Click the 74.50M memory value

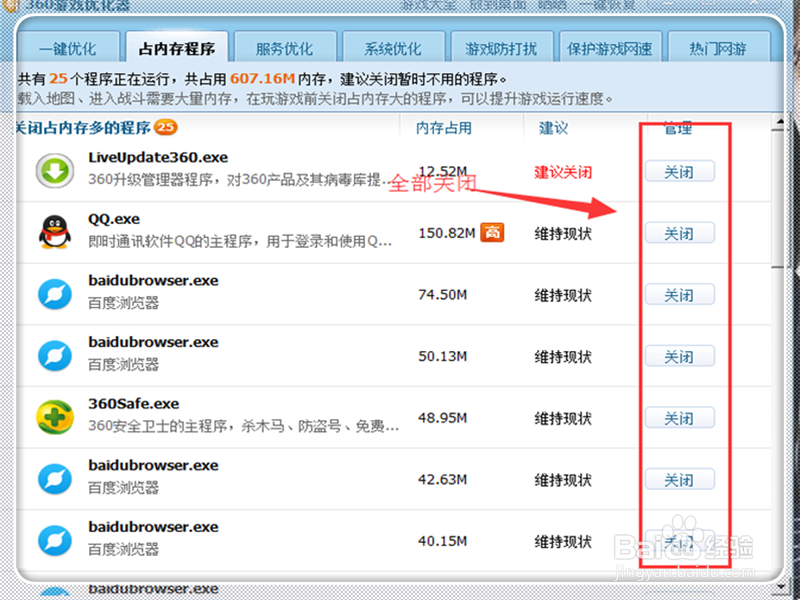coord(442,295)
